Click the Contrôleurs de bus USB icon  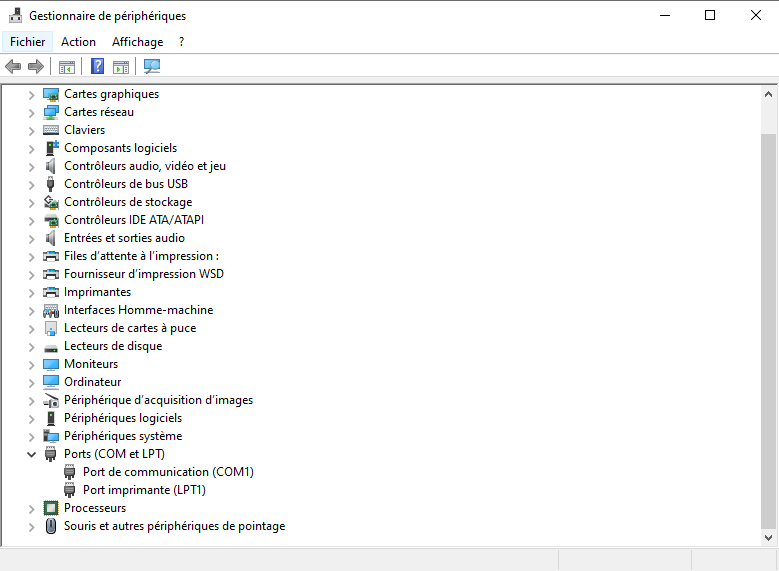(51, 184)
